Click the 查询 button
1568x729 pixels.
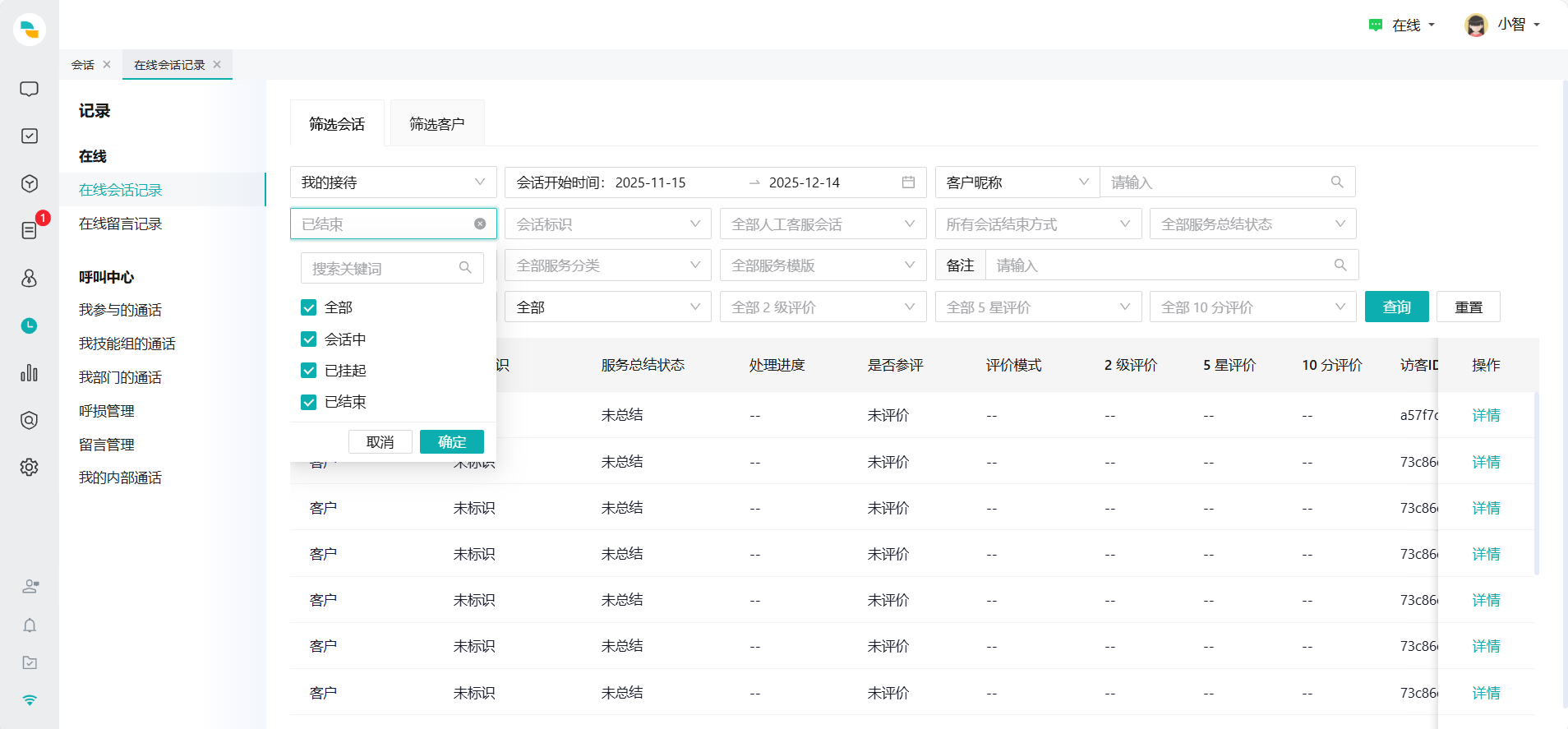coord(1396,307)
